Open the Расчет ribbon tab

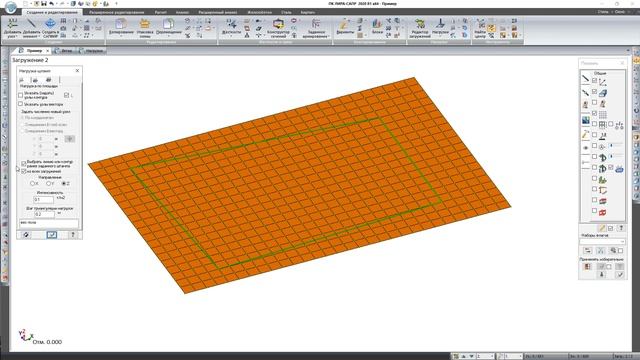point(160,12)
